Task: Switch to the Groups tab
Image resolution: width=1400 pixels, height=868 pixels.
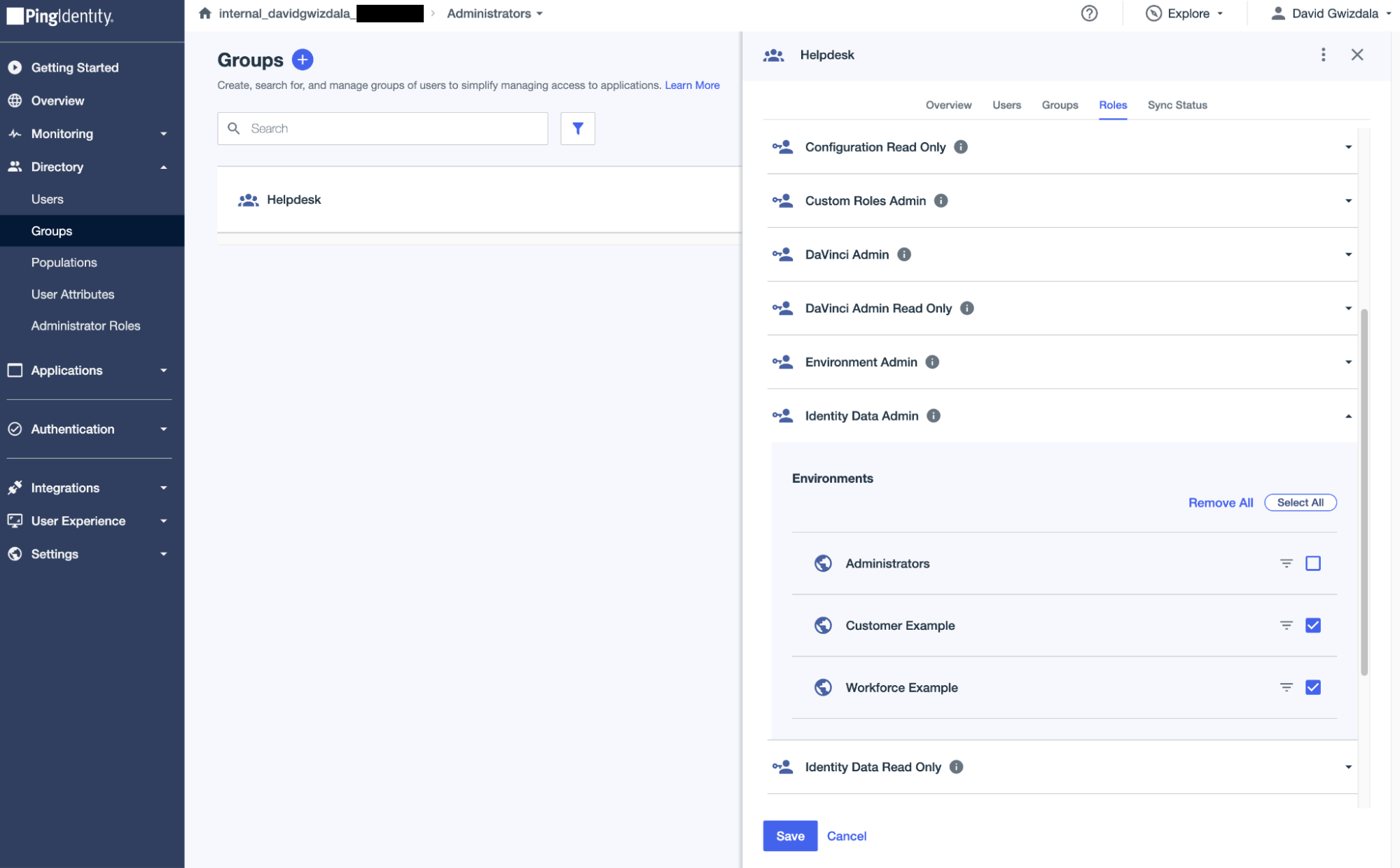Action: (1059, 104)
